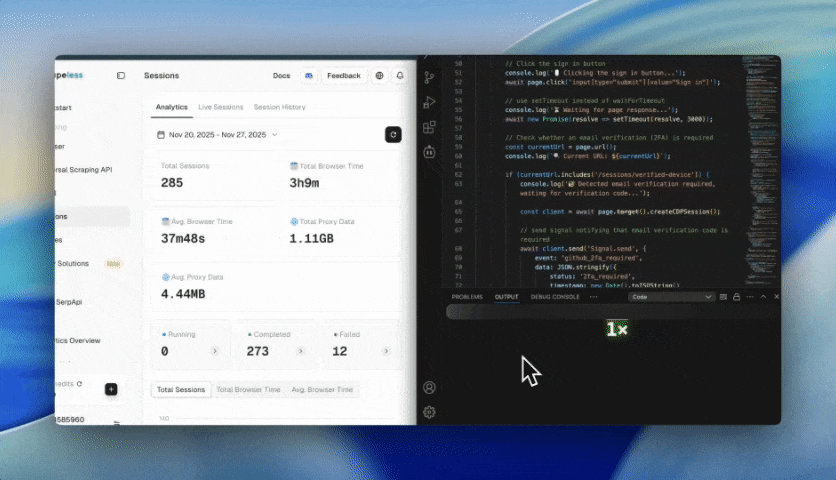Open Extensions view in VS Code activity bar
Viewport: 836px width, 480px height.
[429, 127]
